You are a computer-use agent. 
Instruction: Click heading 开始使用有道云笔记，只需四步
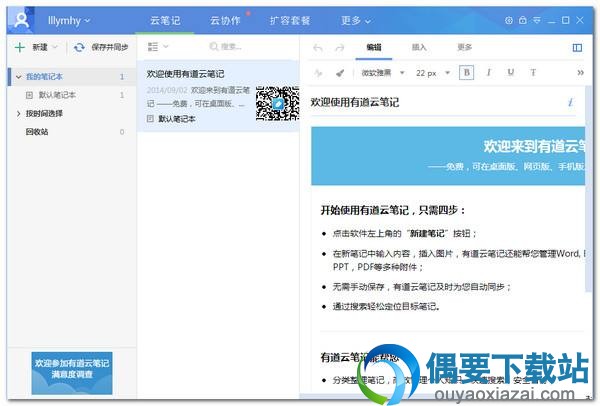tap(393, 210)
